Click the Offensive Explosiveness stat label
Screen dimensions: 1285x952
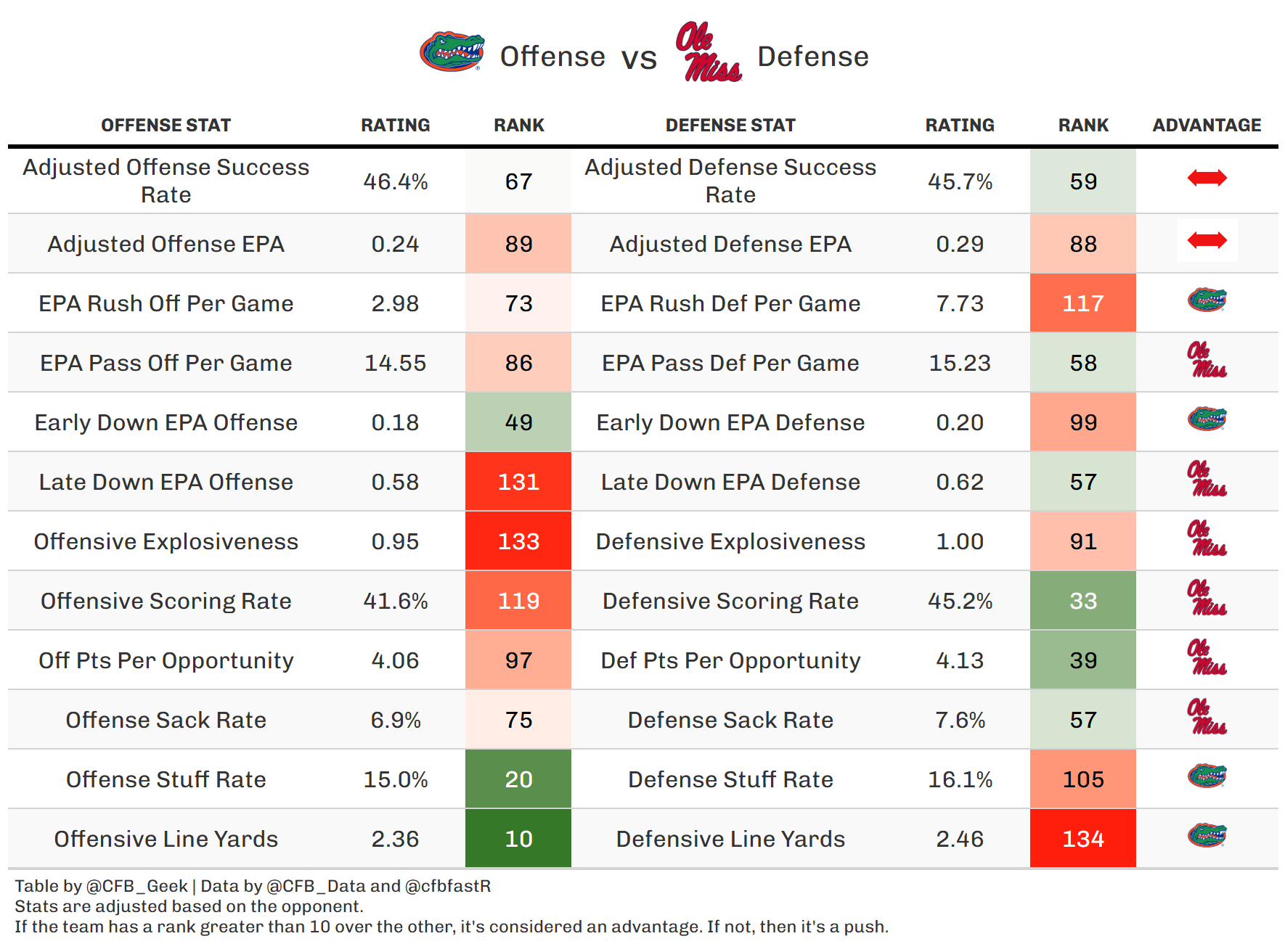coord(166,541)
